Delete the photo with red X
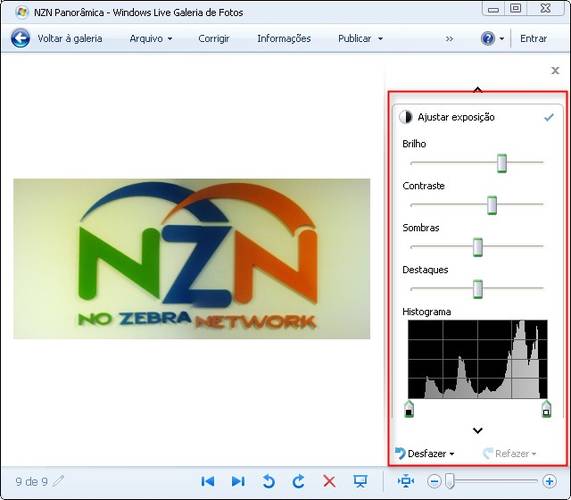The height and width of the screenshot is (500, 571). pyautogui.click(x=329, y=481)
